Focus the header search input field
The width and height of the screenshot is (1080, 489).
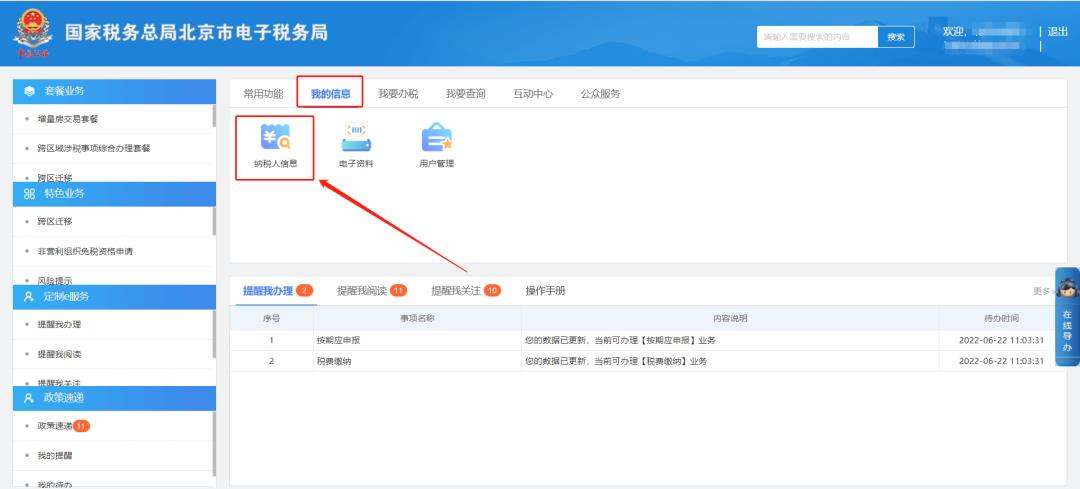click(x=817, y=37)
